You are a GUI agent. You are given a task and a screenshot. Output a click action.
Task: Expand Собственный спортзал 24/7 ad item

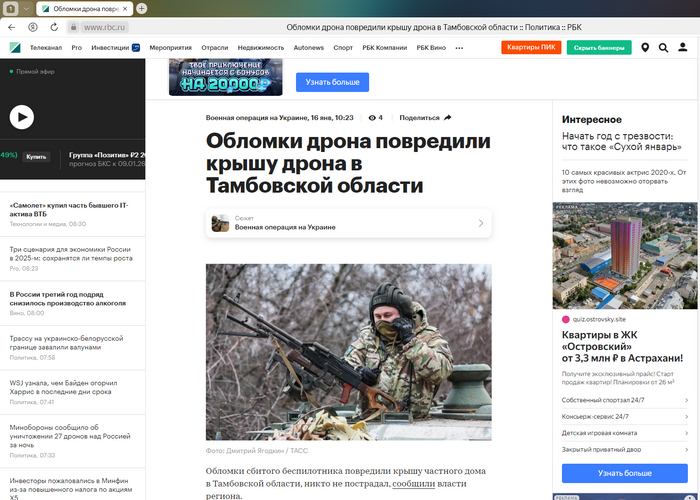coord(625,400)
